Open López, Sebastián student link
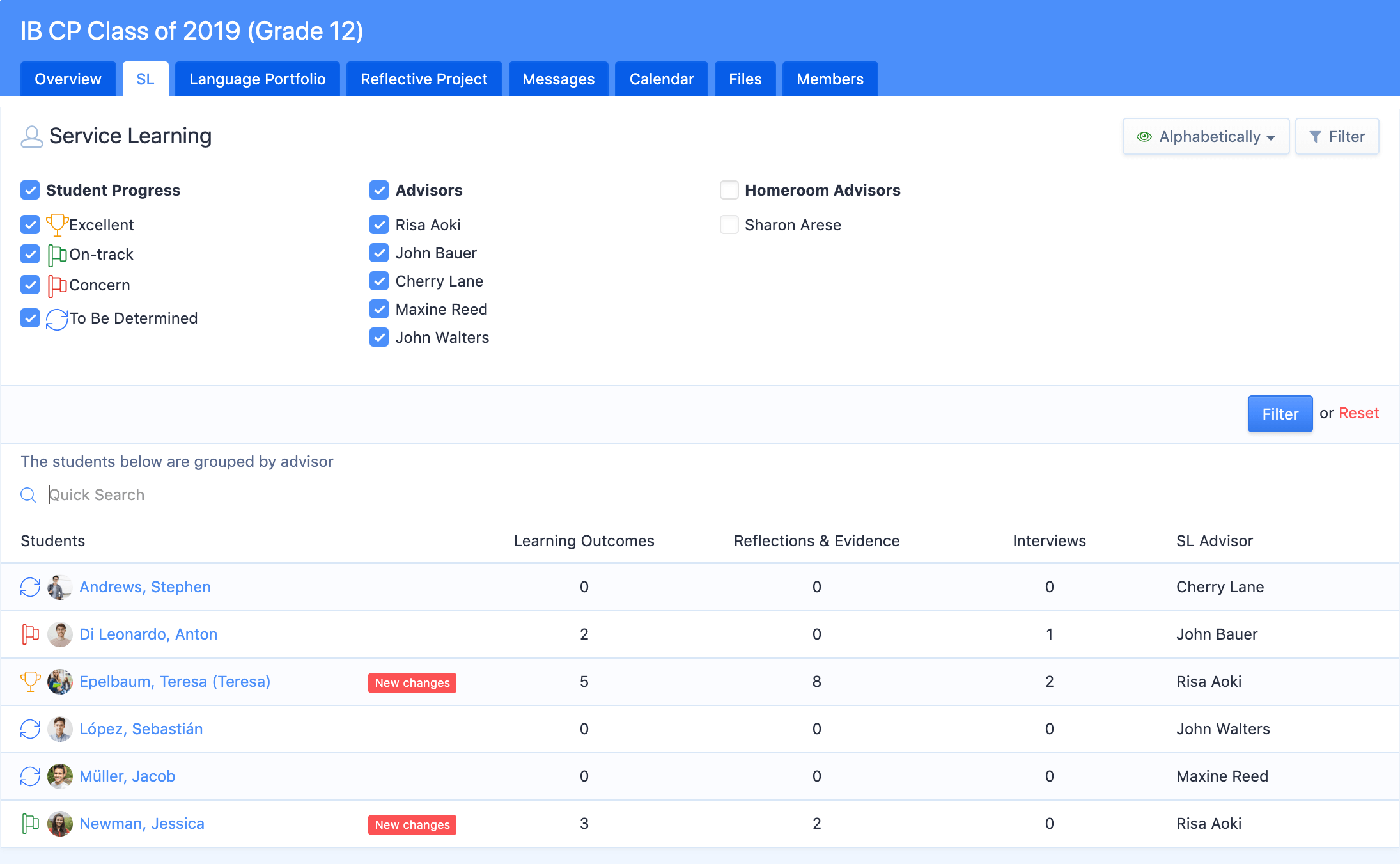 tap(141, 729)
